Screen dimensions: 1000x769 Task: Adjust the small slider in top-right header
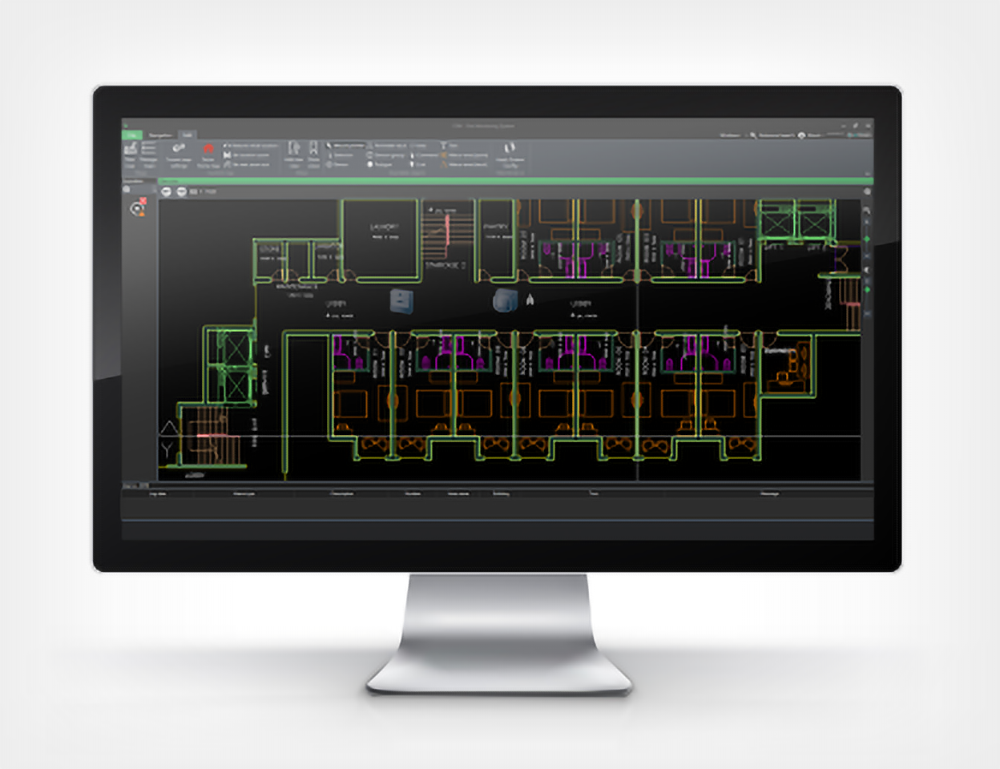click(x=836, y=135)
